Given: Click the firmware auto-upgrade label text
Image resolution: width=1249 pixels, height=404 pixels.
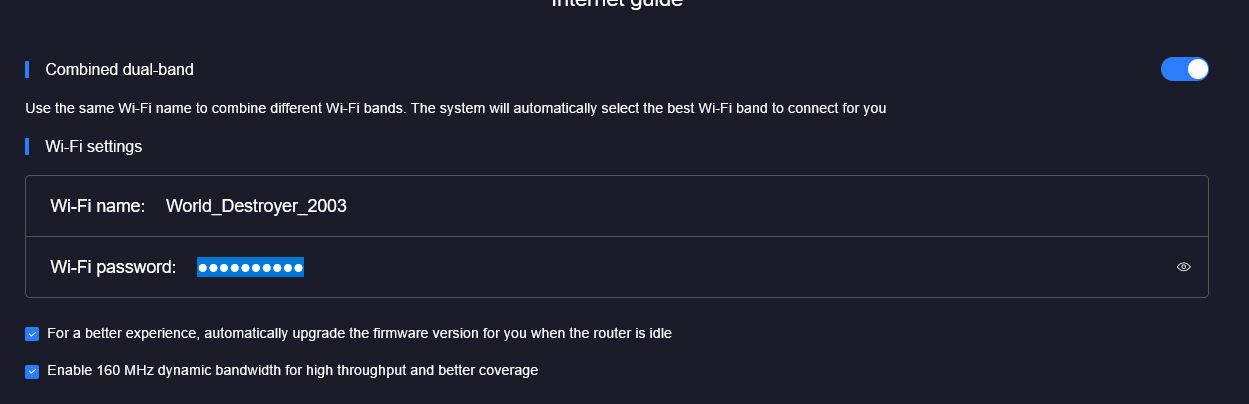Looking at the screenshot, I should pyautogui.click(x=359, y=333).
